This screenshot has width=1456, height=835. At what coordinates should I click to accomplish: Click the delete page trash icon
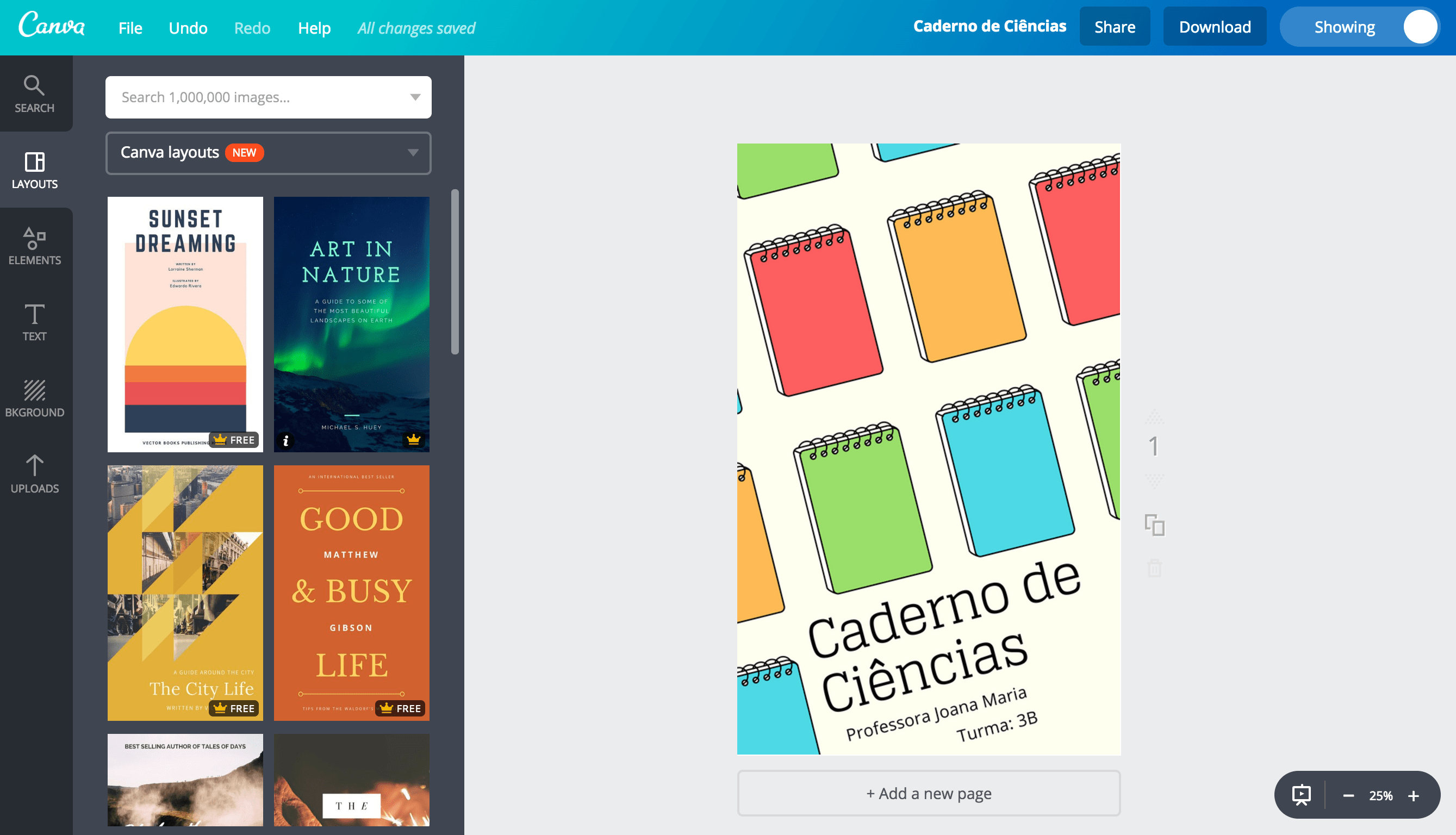click(x=1154, y=568)
